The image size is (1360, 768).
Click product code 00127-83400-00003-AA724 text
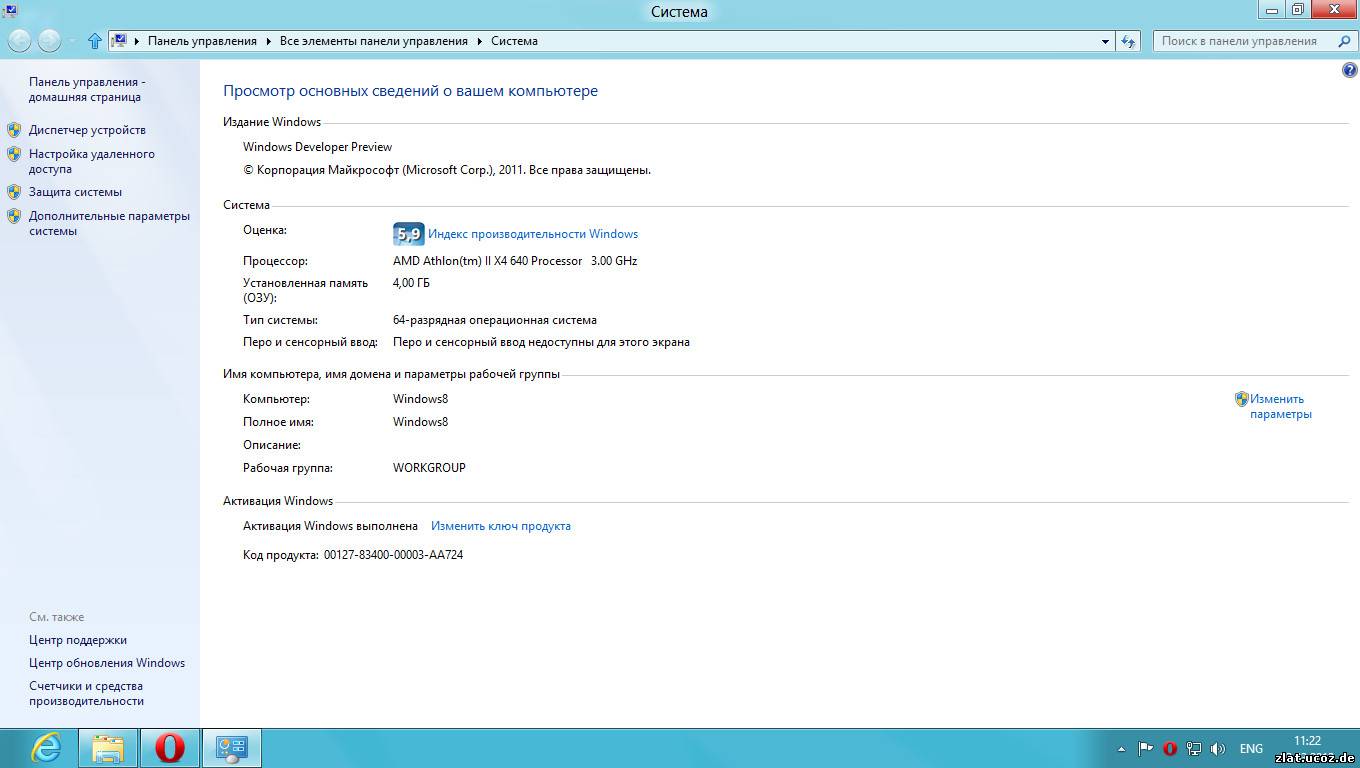click(393, 555)
